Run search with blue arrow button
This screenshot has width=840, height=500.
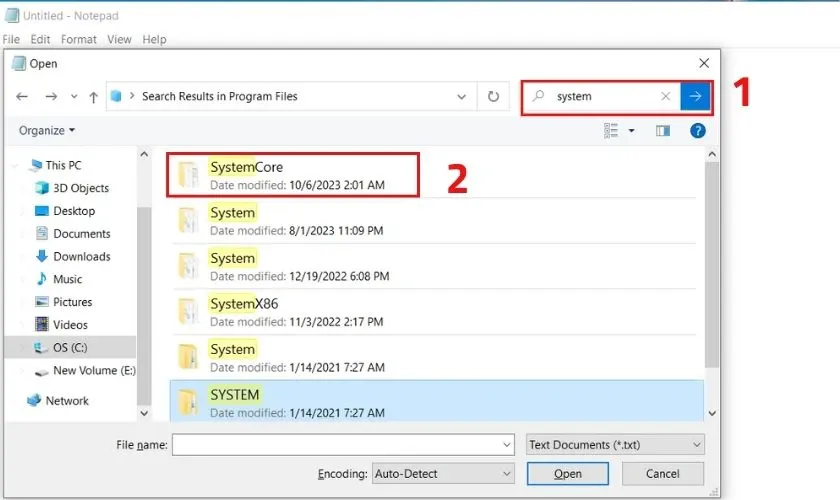tap(695, 96)
